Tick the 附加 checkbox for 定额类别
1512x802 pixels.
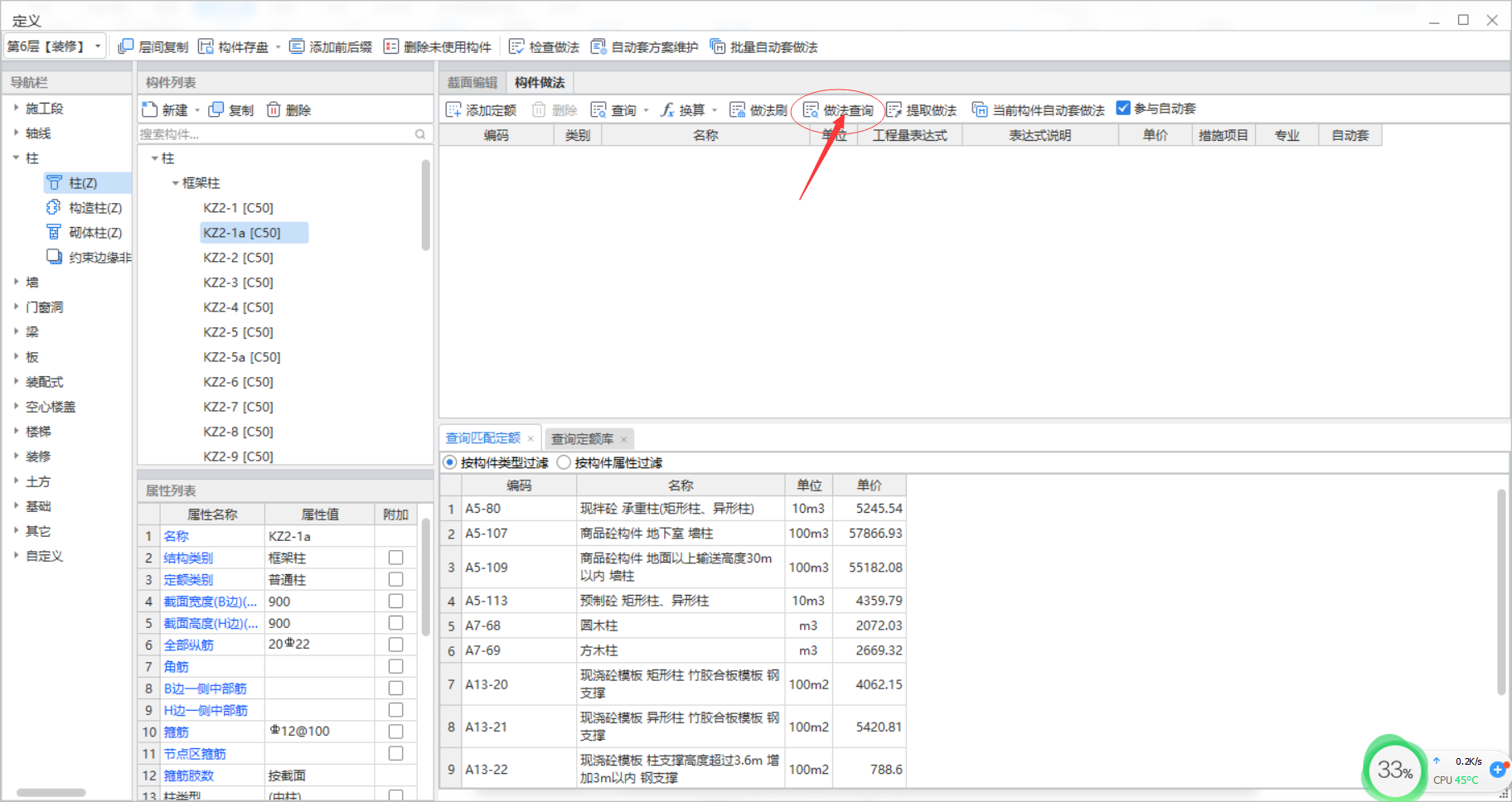point(395,579)
